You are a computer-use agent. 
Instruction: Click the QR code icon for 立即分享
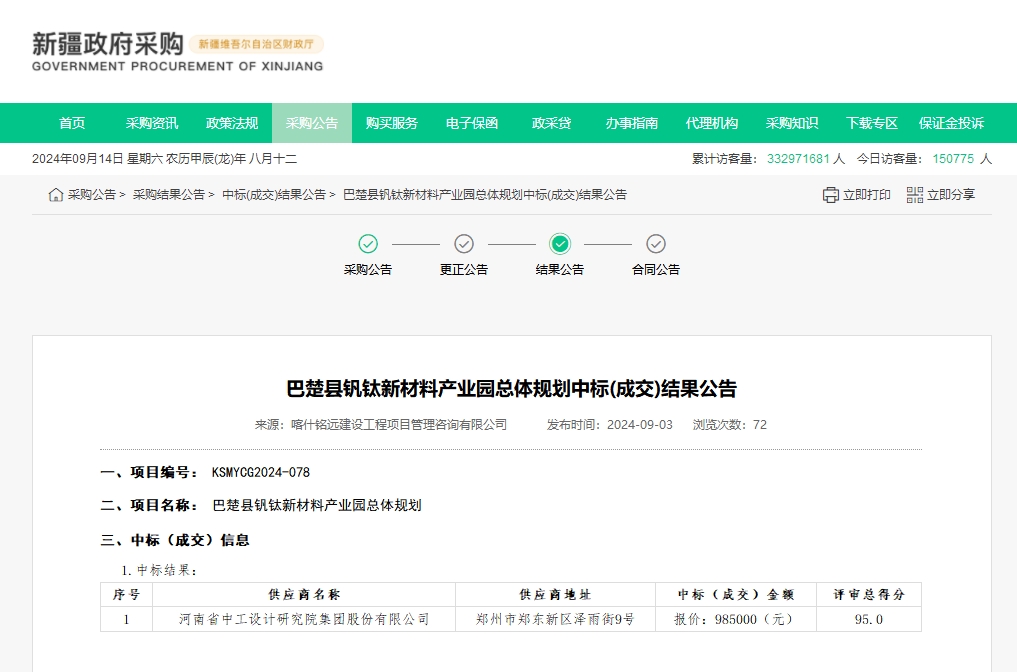coord(915,195)
